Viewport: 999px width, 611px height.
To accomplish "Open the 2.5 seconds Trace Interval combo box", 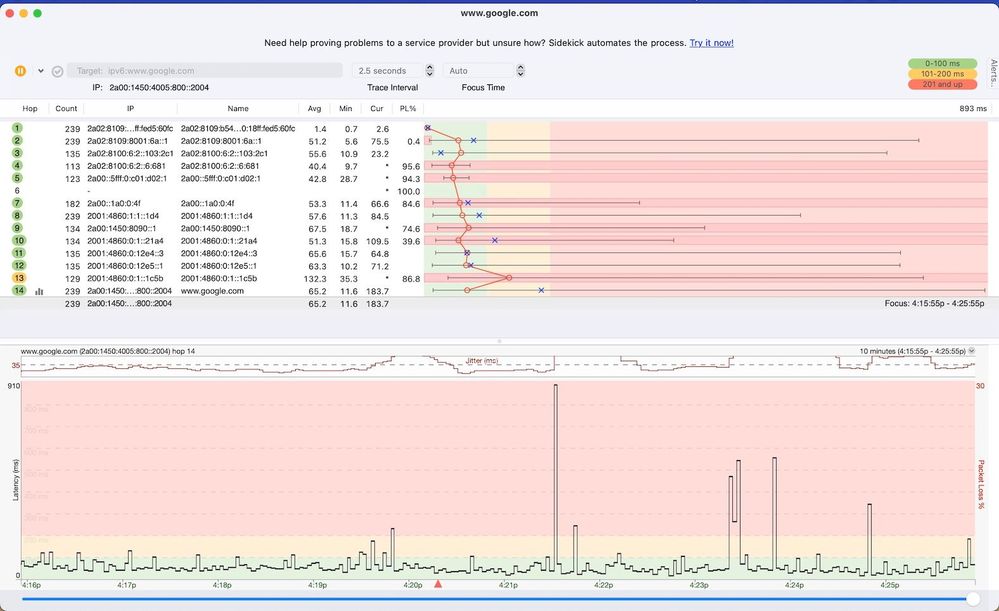I will (x=387, y=71).
